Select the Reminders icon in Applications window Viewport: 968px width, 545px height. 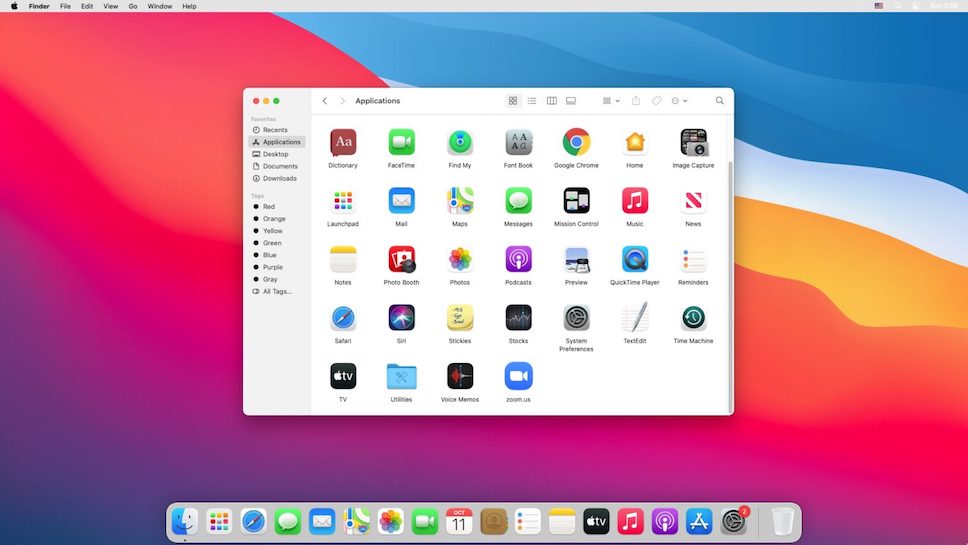click(x=693, y=260)
